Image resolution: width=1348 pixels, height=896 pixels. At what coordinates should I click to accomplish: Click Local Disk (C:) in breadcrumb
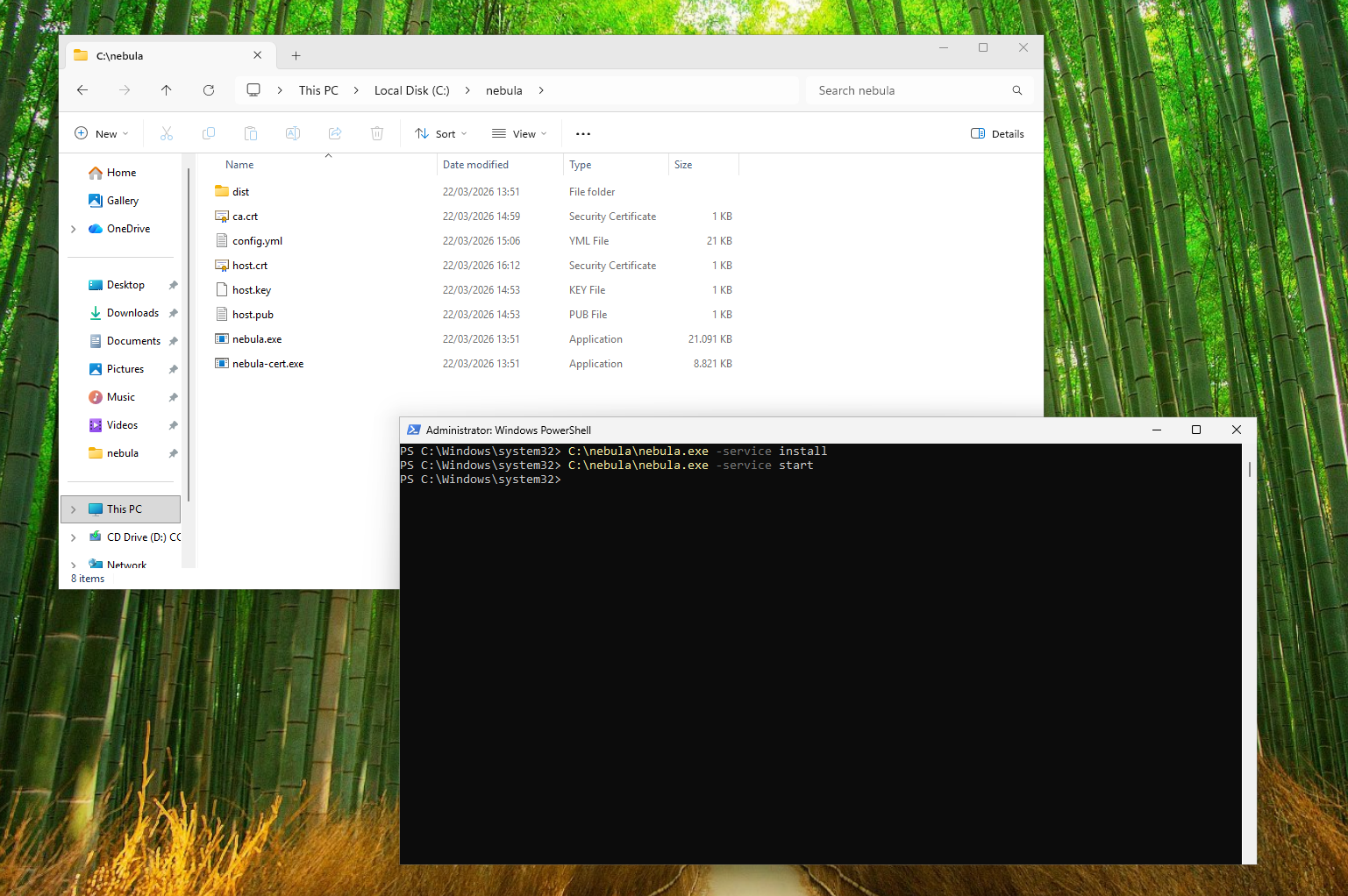pyautogui.click(x=411, y=90)
